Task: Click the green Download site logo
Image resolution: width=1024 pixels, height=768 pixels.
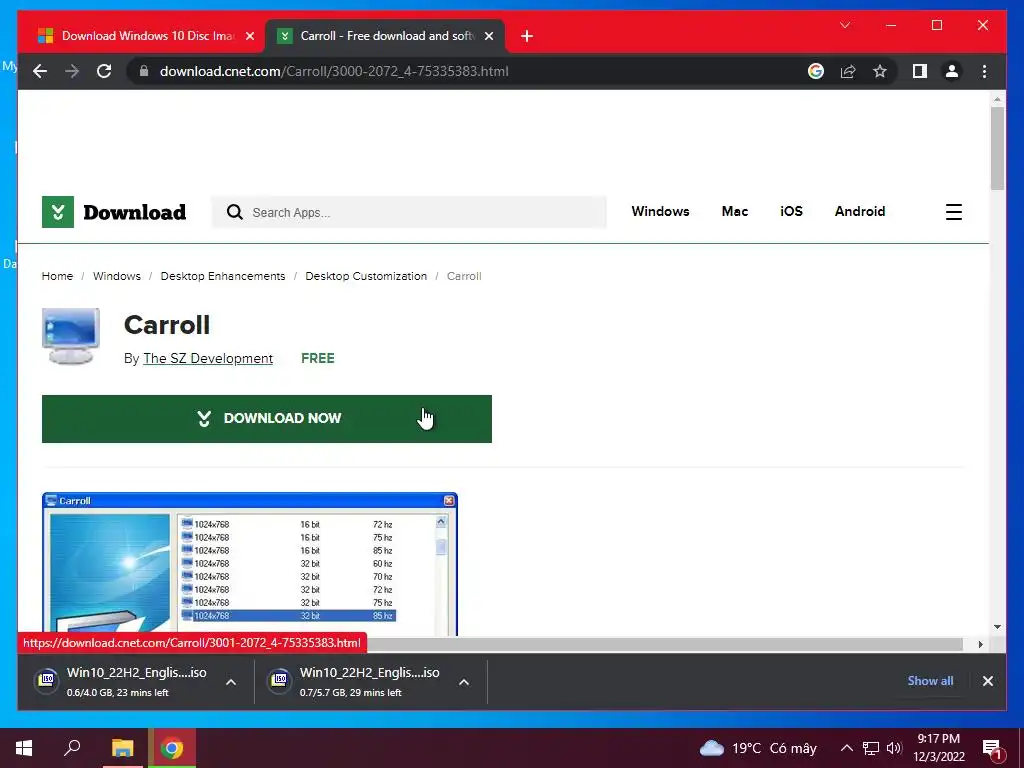Action: (x=114, y=212)
